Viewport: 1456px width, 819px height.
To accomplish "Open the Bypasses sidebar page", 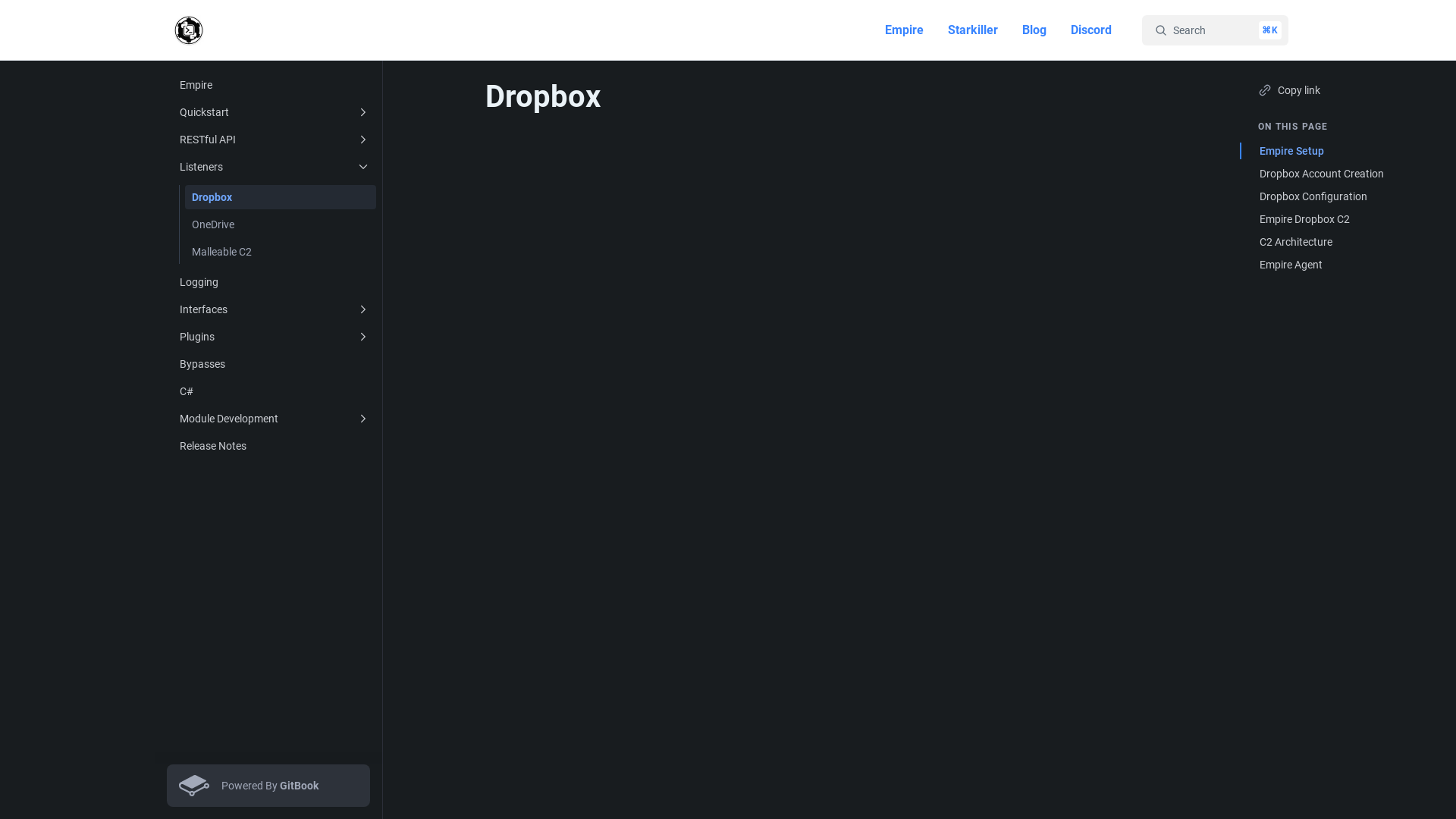I will [x=275, y=364].
